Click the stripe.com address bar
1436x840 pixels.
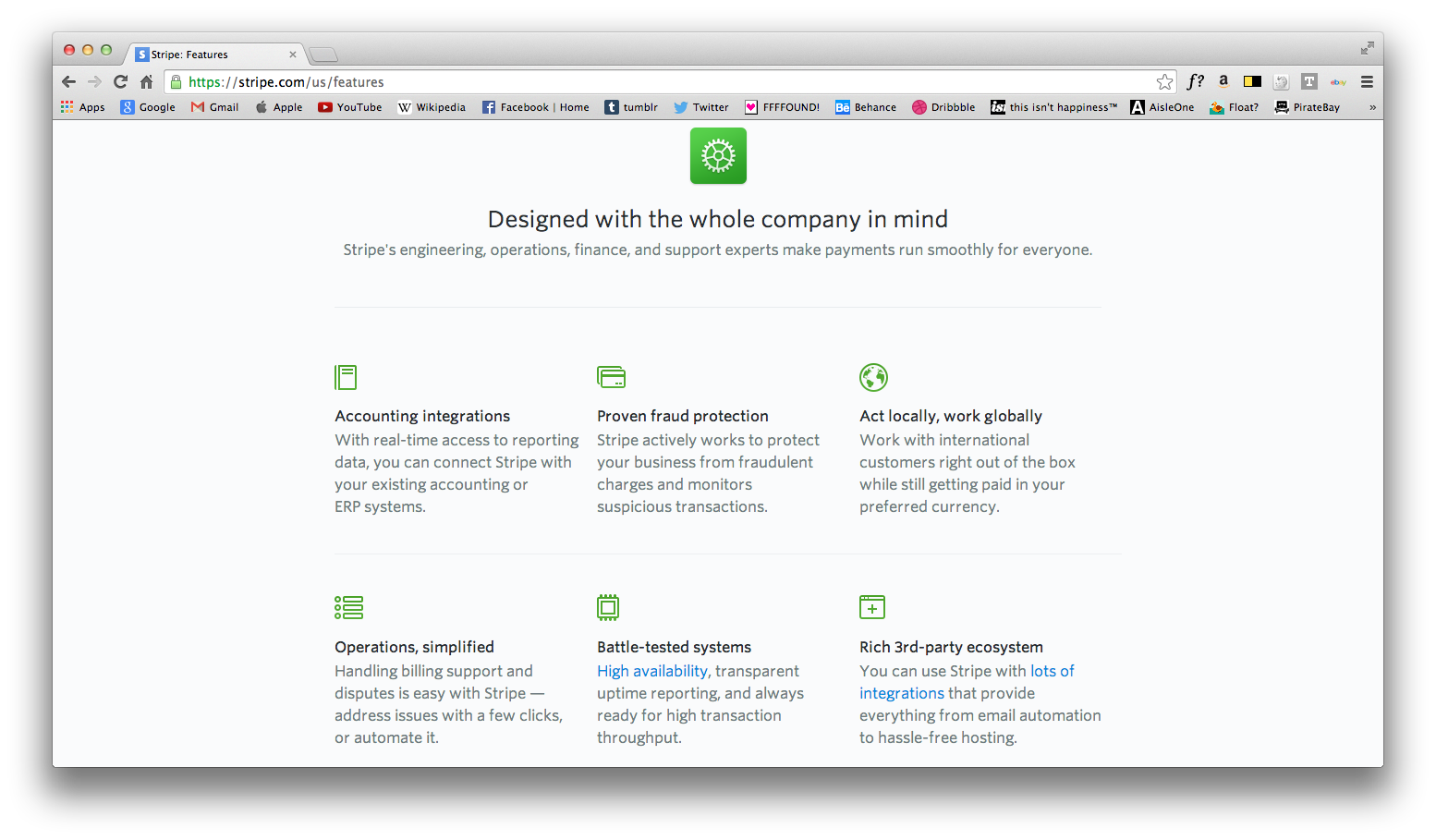pos(647,82)
